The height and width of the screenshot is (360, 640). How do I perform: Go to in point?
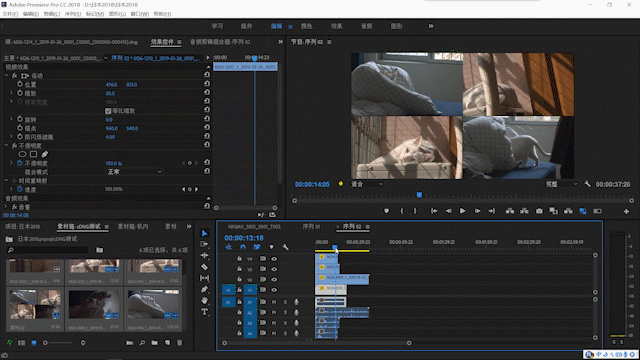click(434, 211)
